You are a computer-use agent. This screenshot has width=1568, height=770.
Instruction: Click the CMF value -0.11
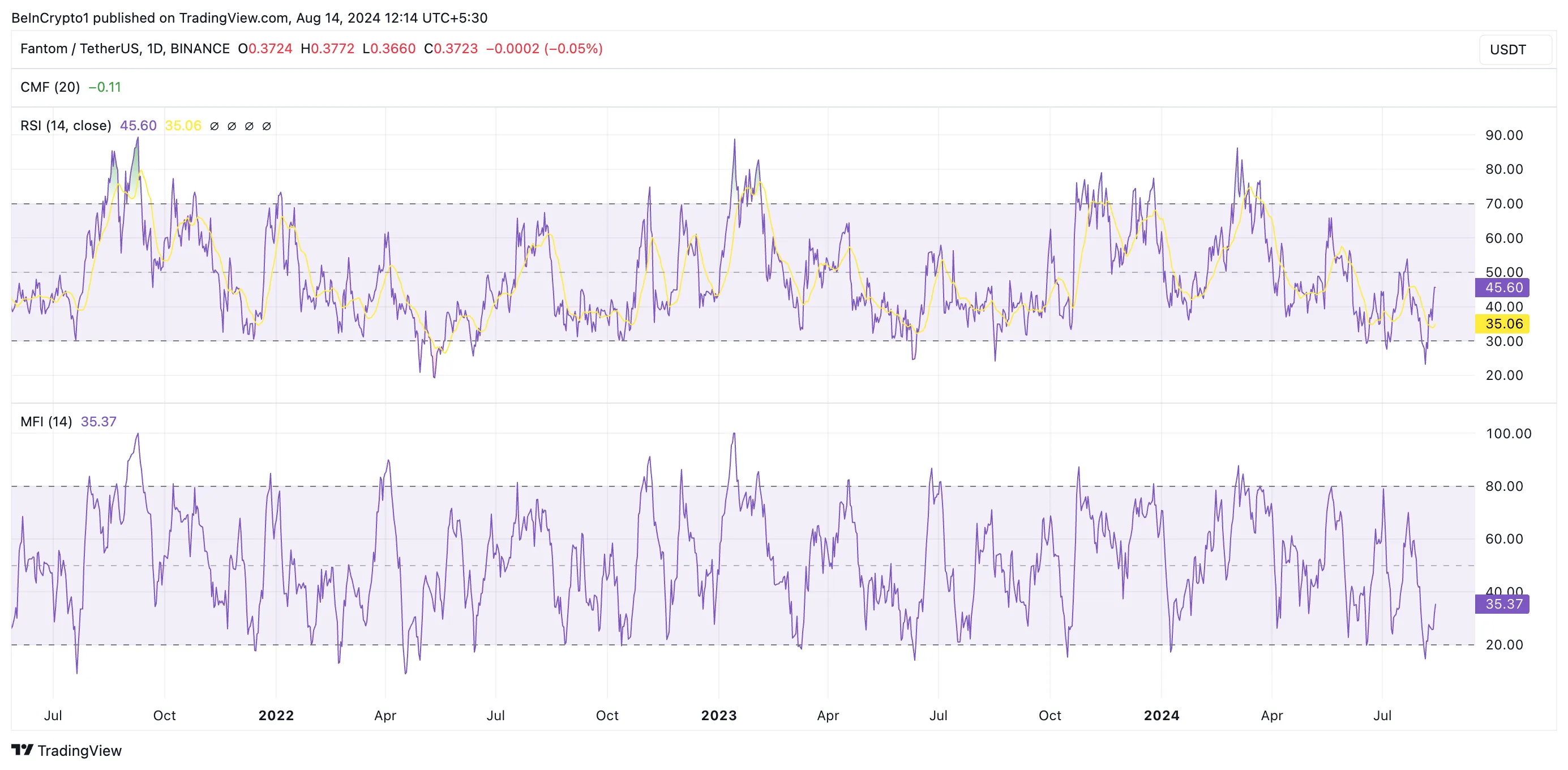pyautogui.click(x=105, y=87)
